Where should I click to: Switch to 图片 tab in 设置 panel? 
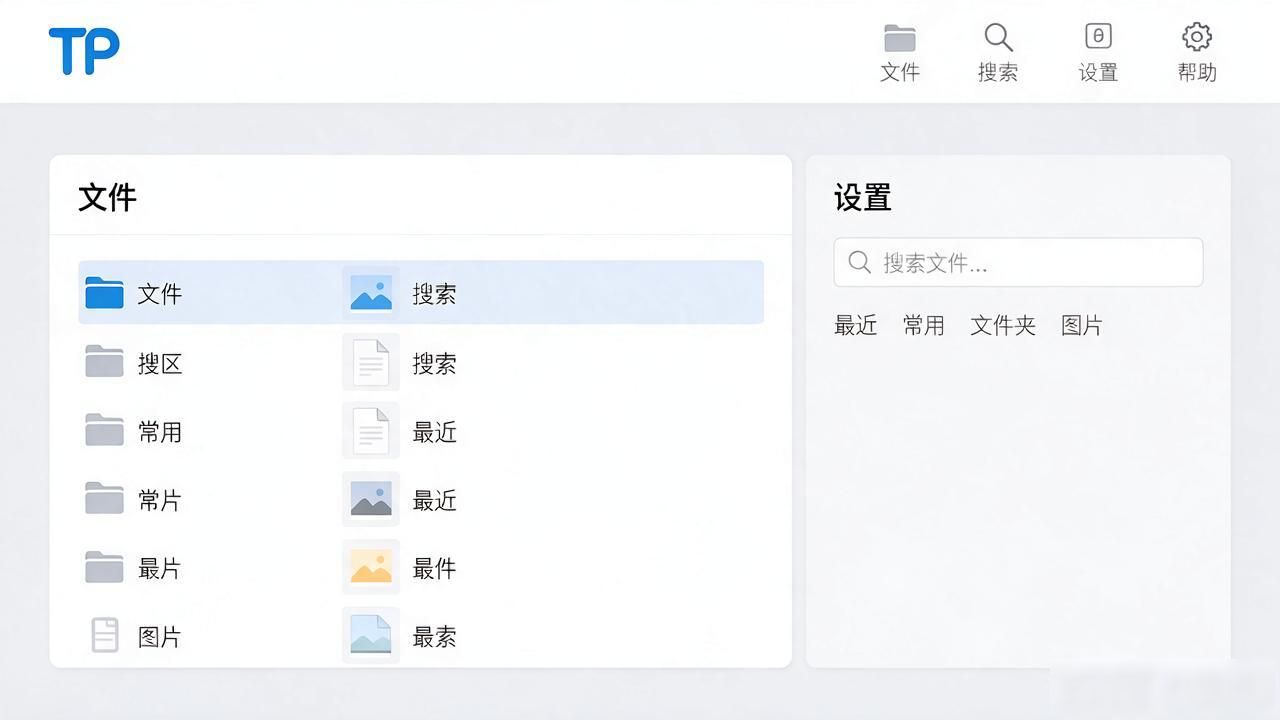coord(1082,325)
